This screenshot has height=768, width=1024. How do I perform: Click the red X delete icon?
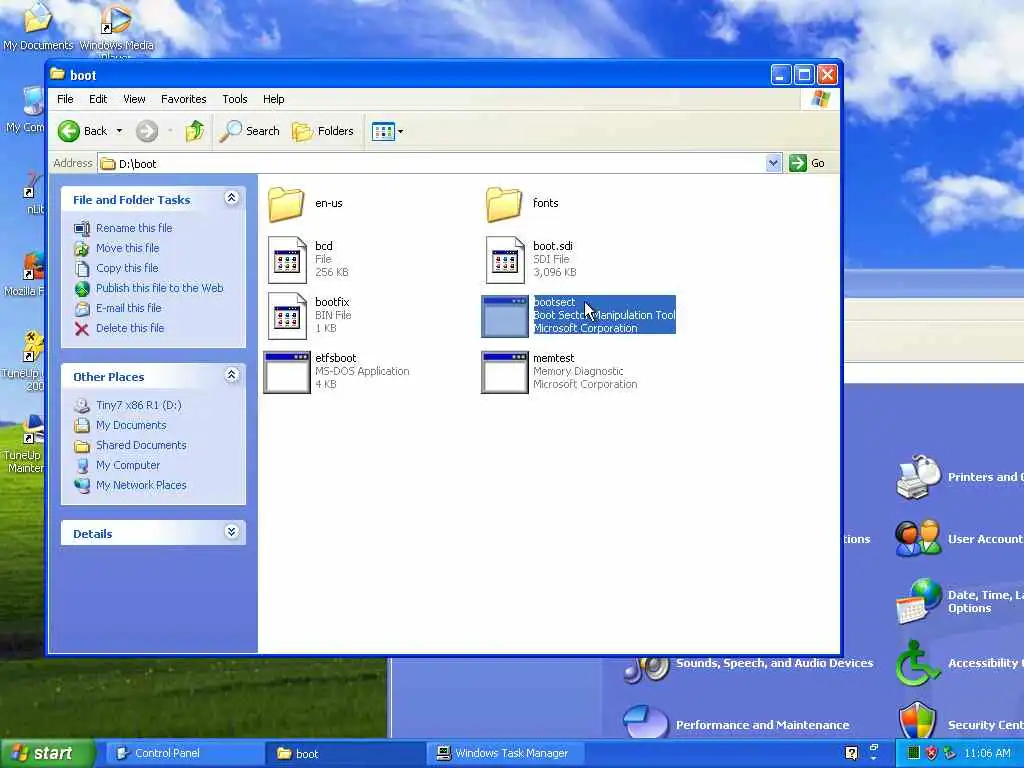click(82, 328)
